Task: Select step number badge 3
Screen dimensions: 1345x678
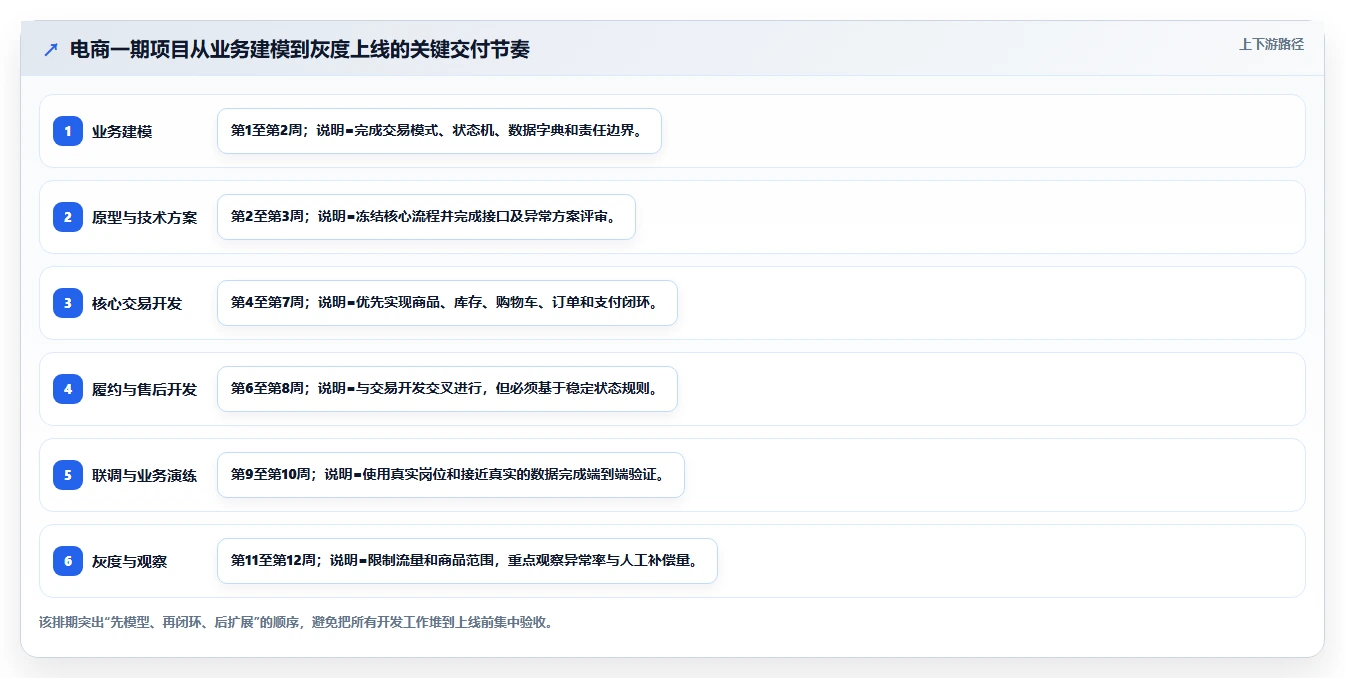Action: click(68, 303)
